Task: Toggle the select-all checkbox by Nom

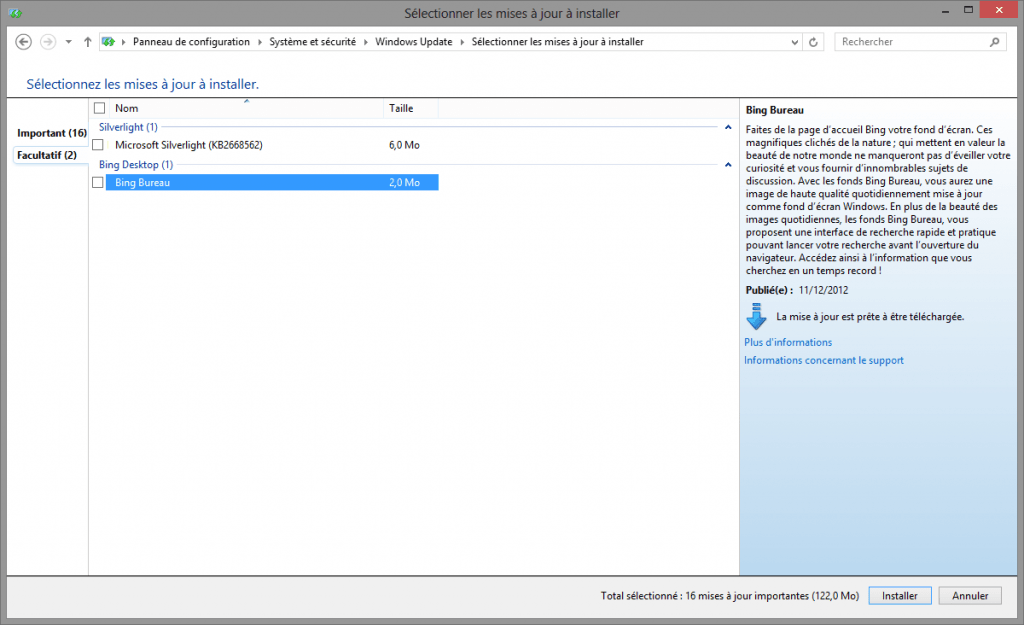Action: (99, 108)
